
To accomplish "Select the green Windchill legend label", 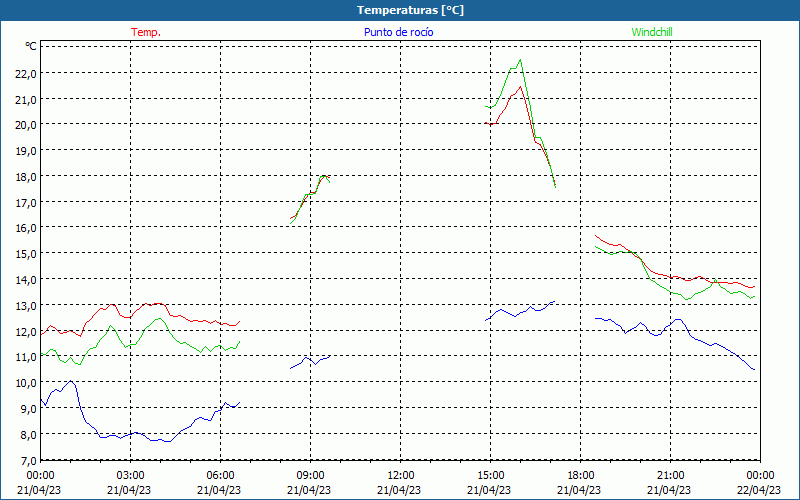I will pyautogui.click(x=652, y=32).
